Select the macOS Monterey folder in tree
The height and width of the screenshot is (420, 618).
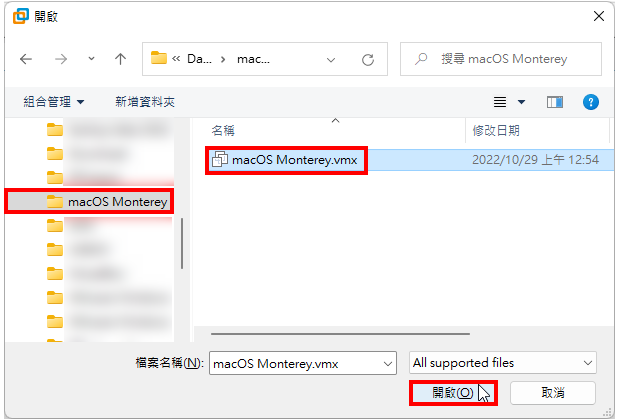pos(89,202)
